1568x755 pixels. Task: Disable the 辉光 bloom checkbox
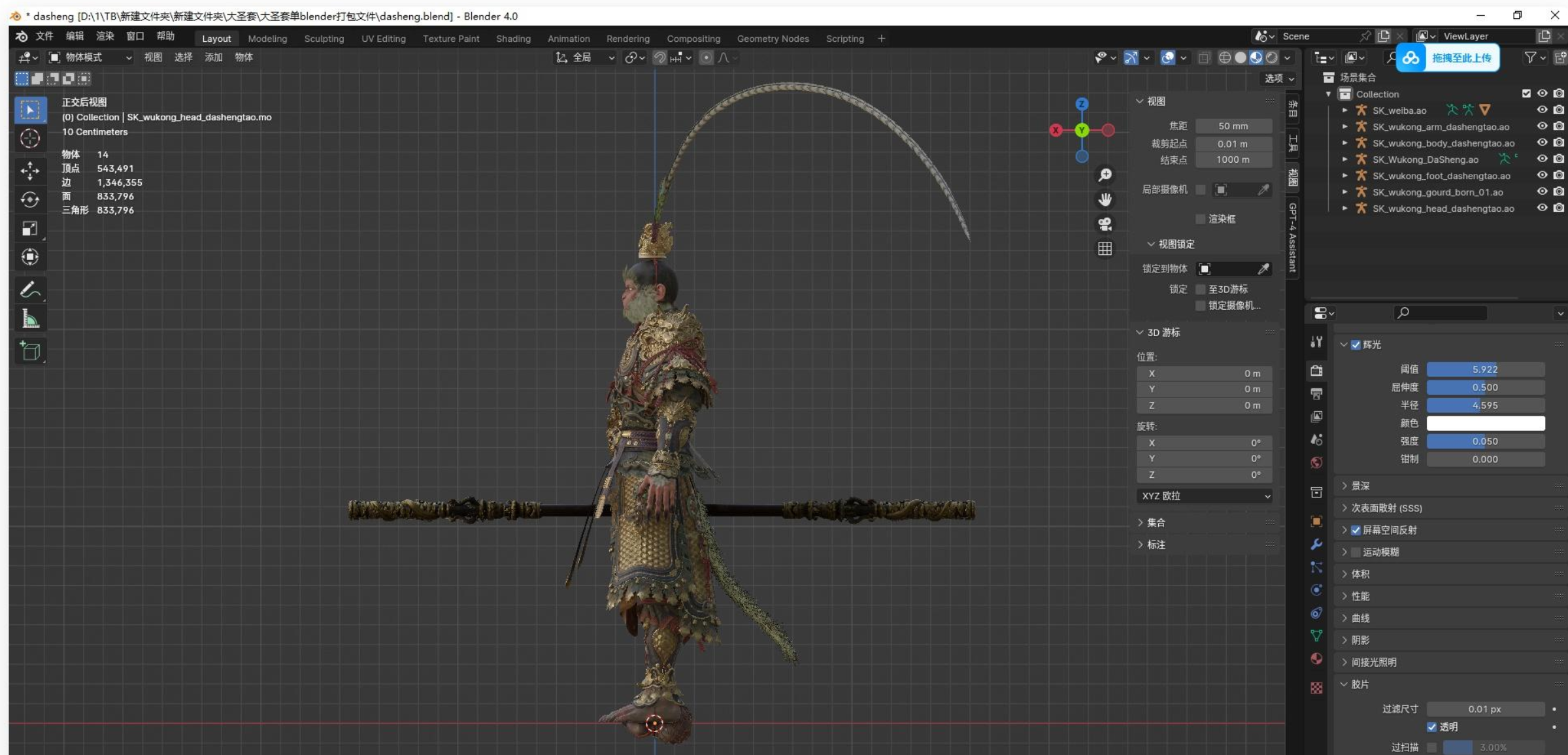pos(1356,344)
